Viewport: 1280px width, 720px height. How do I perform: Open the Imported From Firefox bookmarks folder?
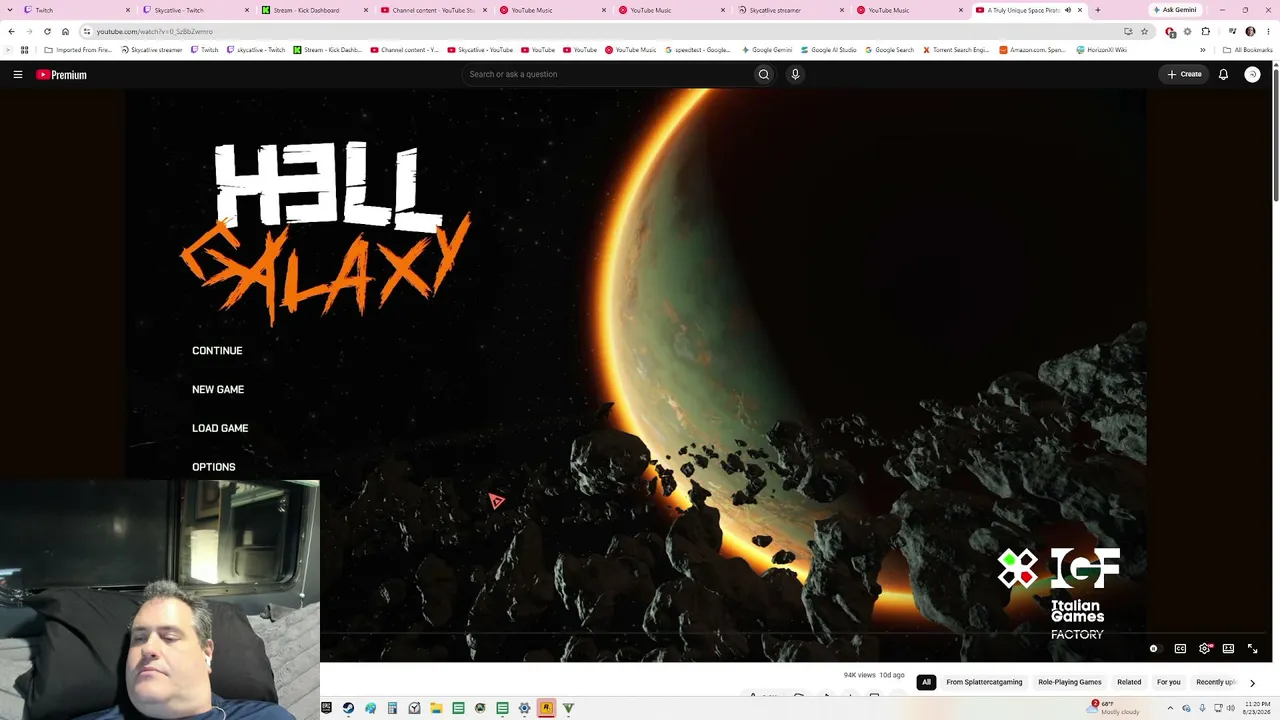pos(78,50)
